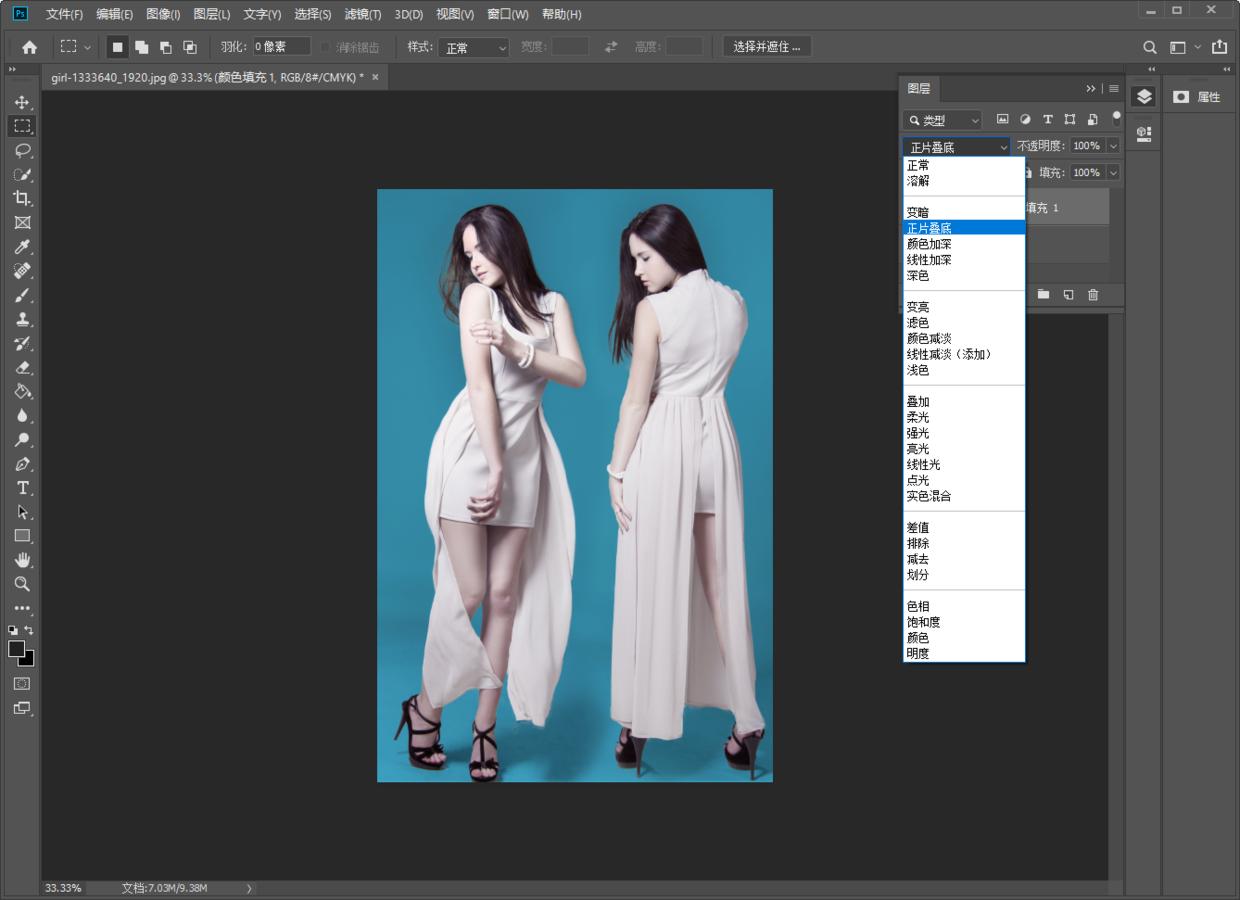
Task: Open the 滤镜(T) menu
Action: (x=362, y=14)
